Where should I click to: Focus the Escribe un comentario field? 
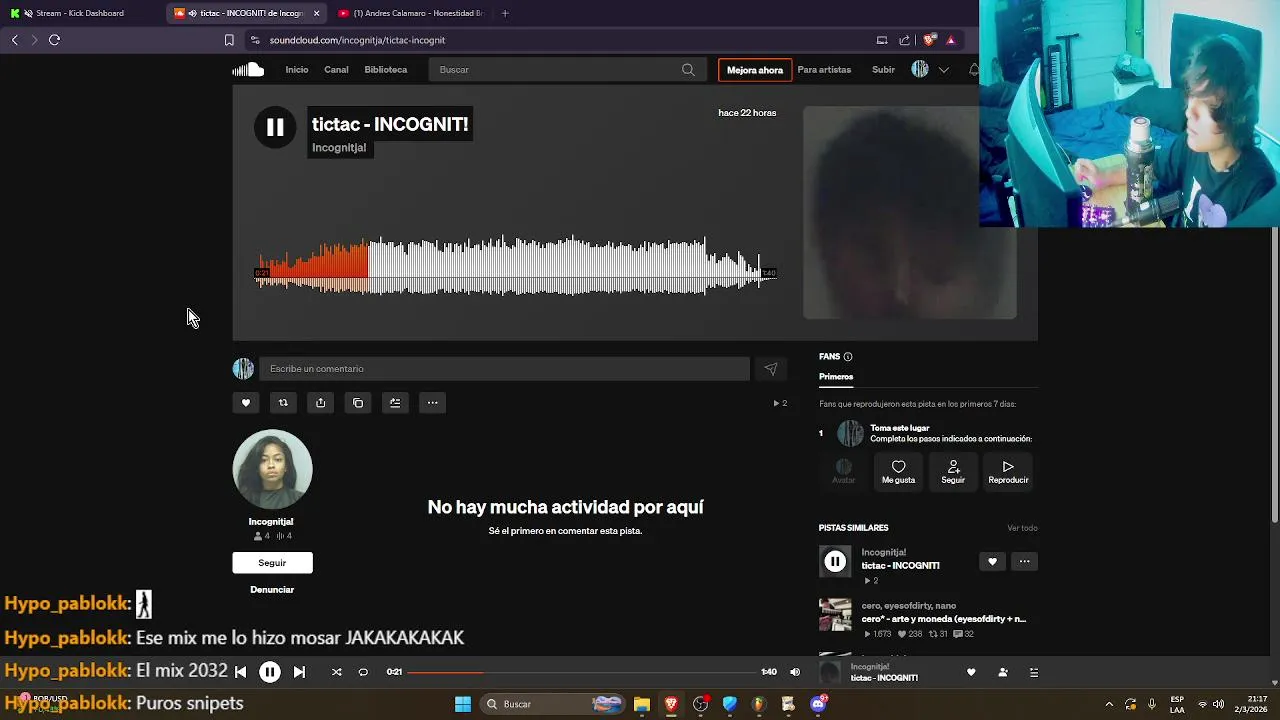(504, 369)
